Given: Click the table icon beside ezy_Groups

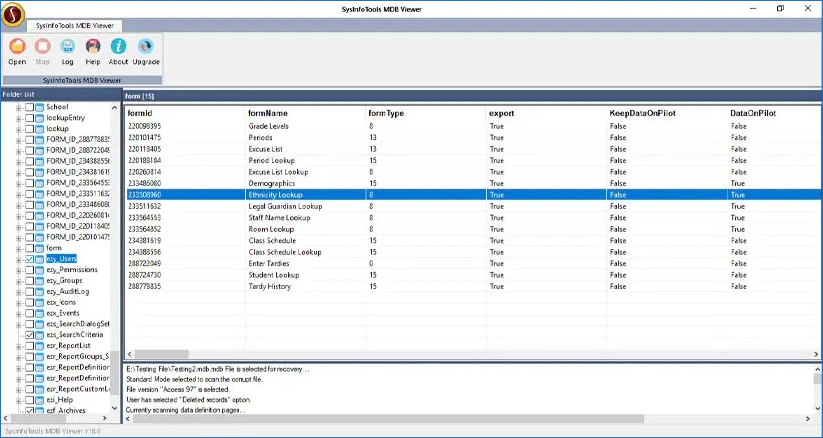Looking at the screenshot, I should point(40,281).
